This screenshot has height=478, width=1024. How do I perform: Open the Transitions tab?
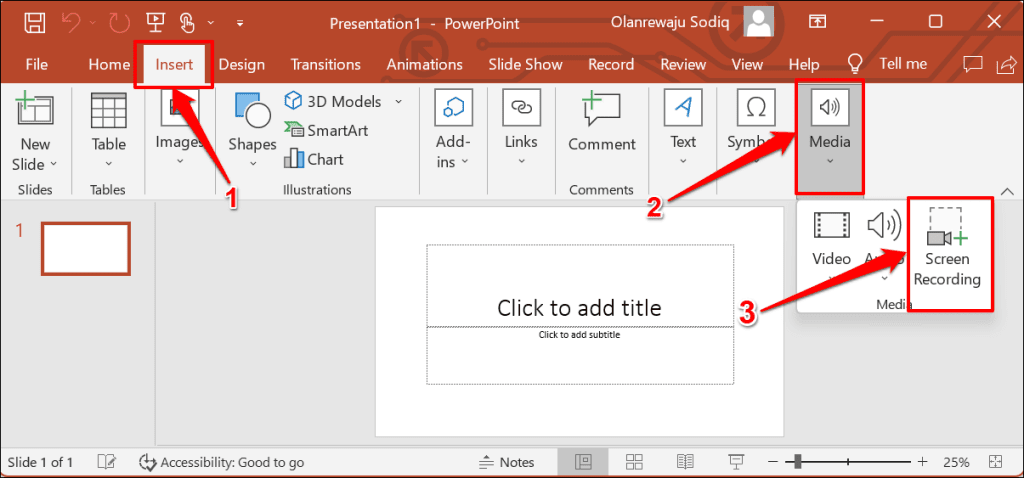point(325,65)
